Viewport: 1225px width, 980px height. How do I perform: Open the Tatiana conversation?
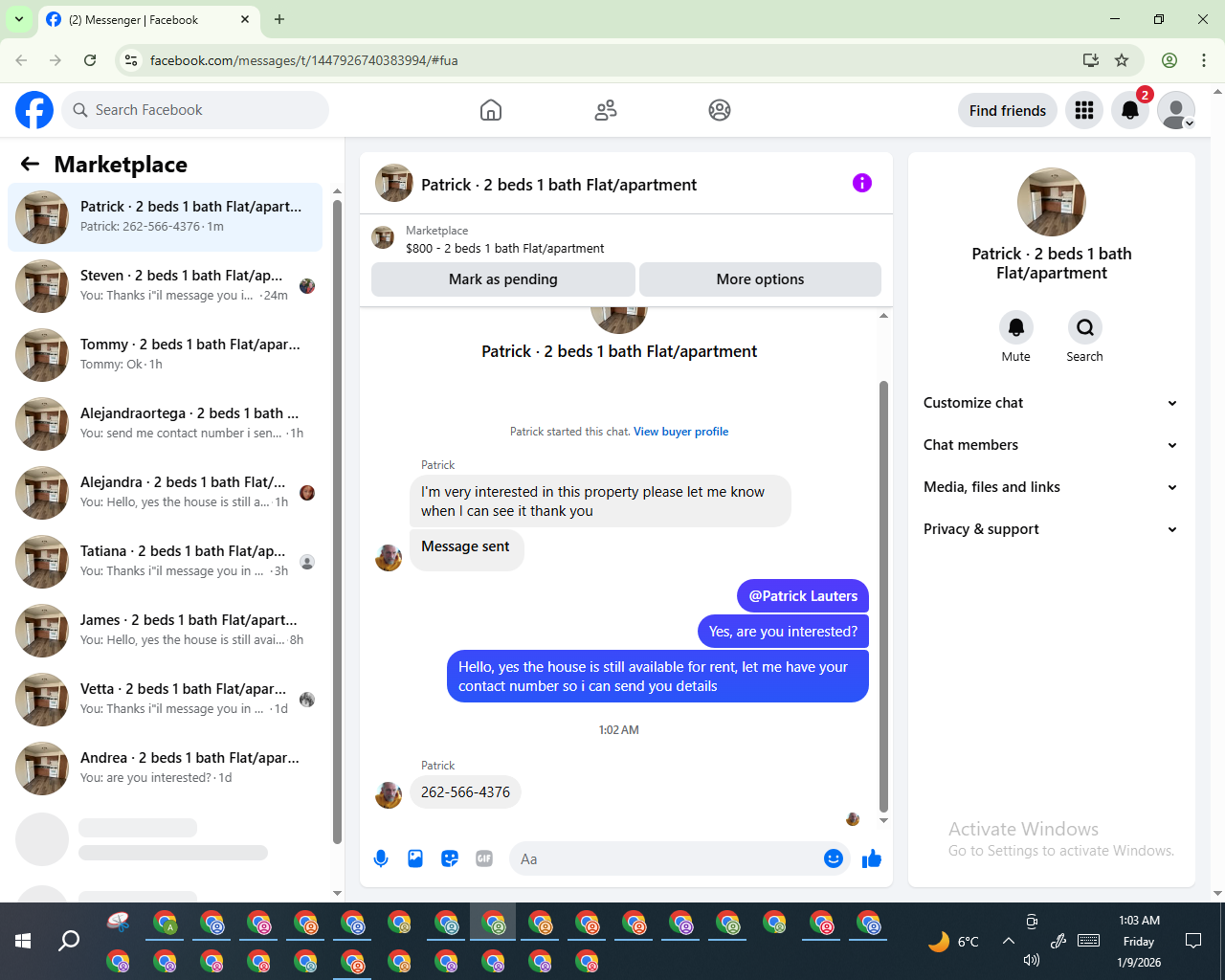[166, 562]
